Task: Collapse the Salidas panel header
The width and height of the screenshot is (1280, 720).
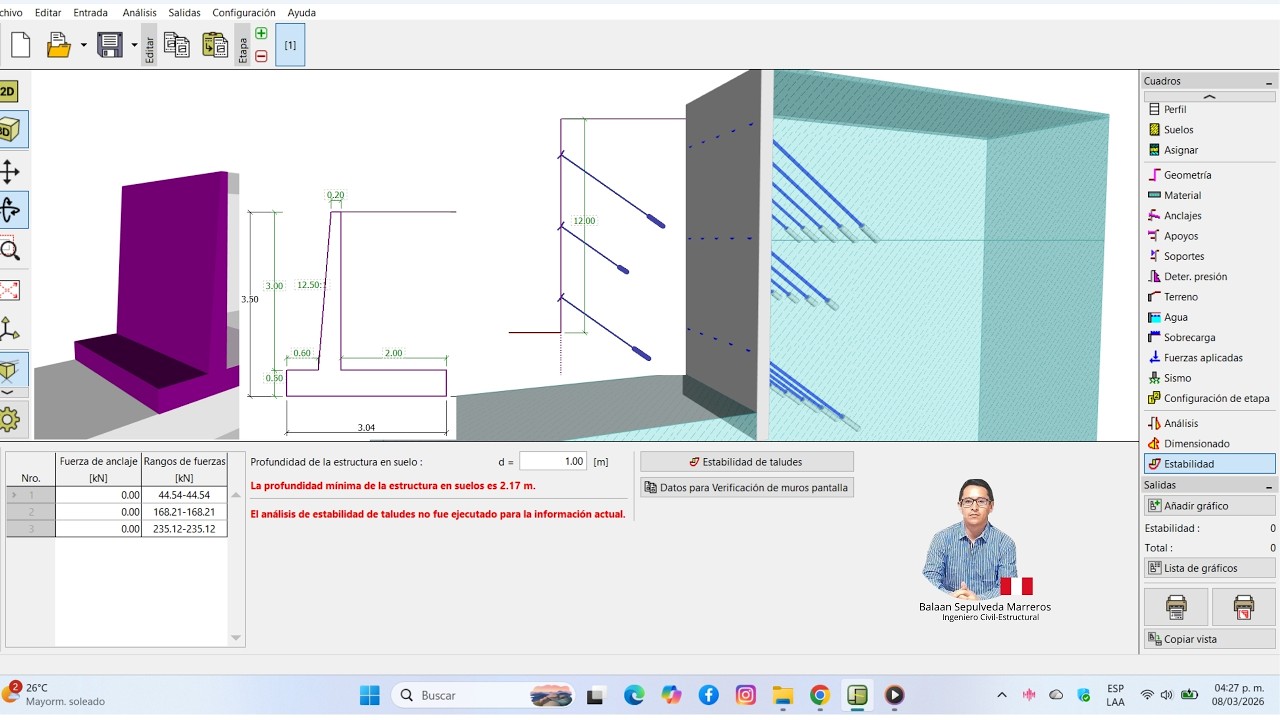Action: point(1269,486)
